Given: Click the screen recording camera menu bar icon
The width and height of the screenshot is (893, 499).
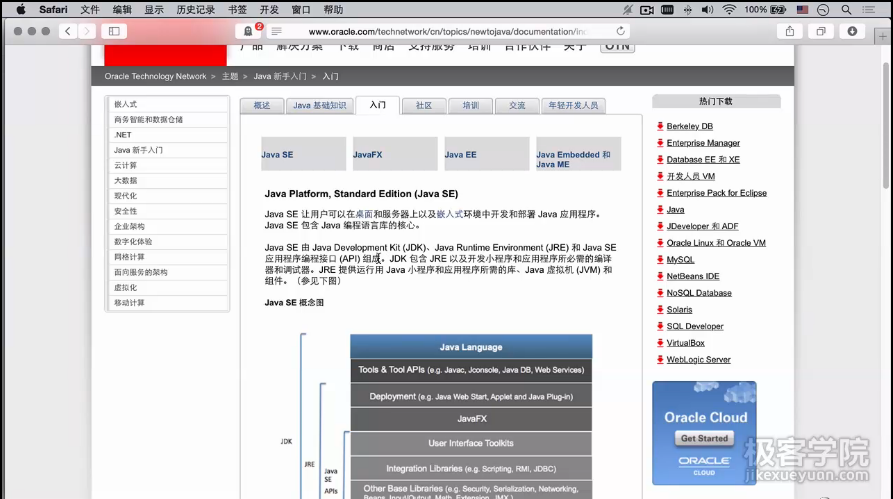Looking at the screenshot, I should pos(646,10).
